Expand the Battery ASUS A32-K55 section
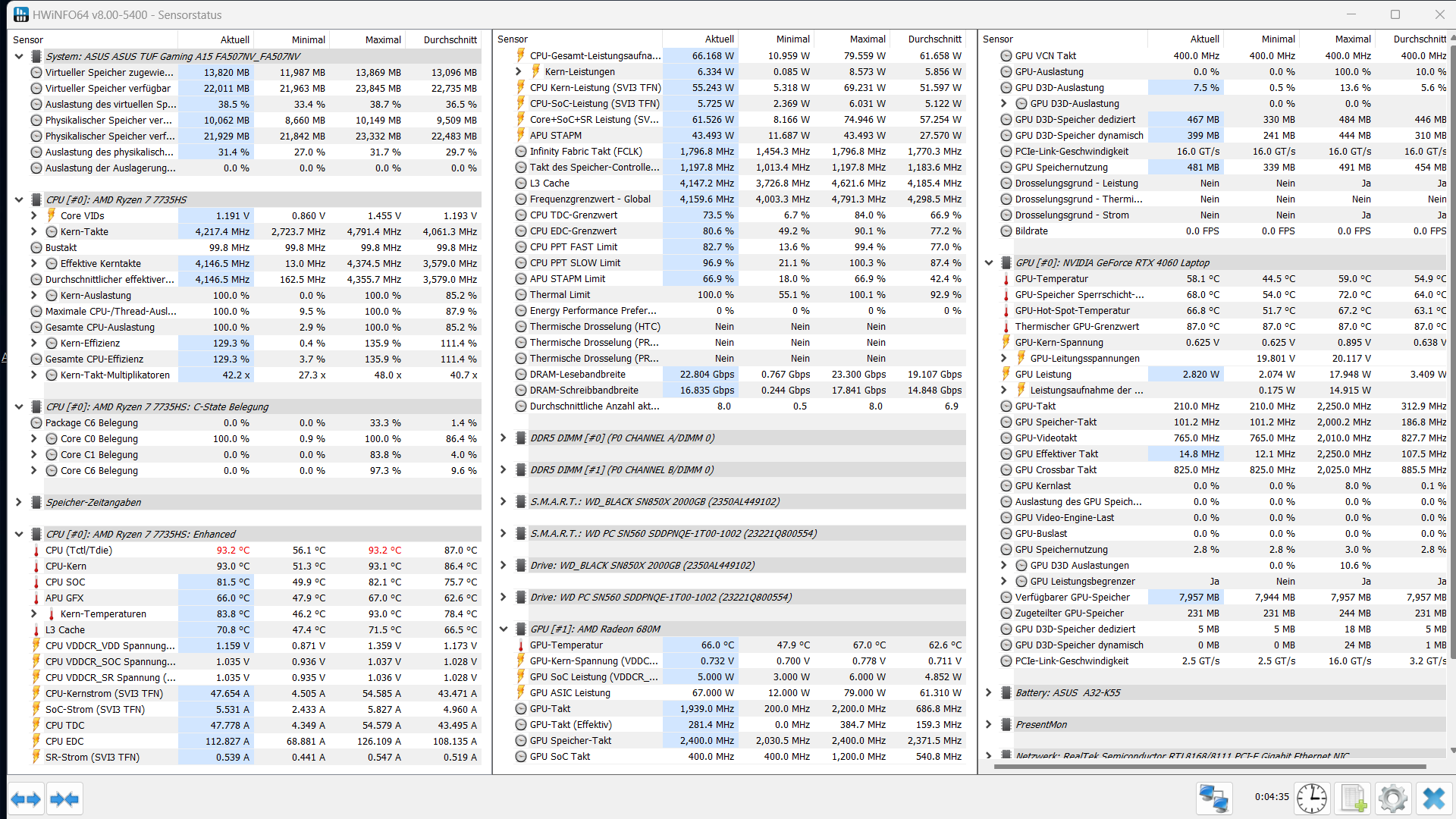This screenshot has width=1456, height=819. point(988,692)
